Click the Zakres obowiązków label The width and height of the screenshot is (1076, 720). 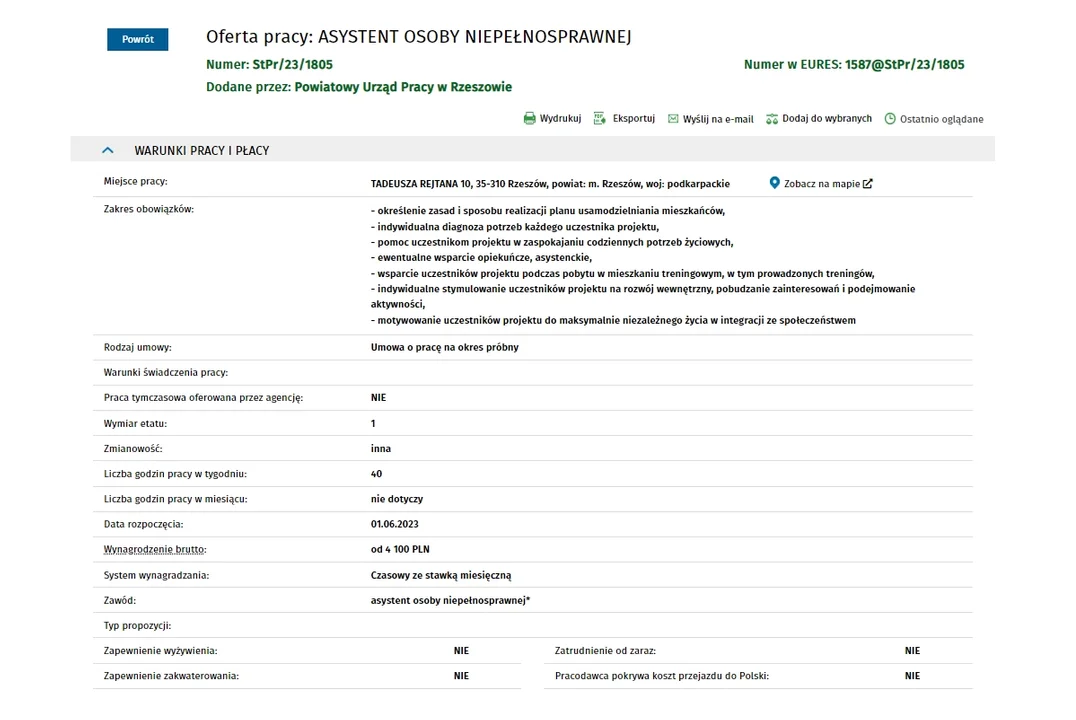[x=148, y=209]
